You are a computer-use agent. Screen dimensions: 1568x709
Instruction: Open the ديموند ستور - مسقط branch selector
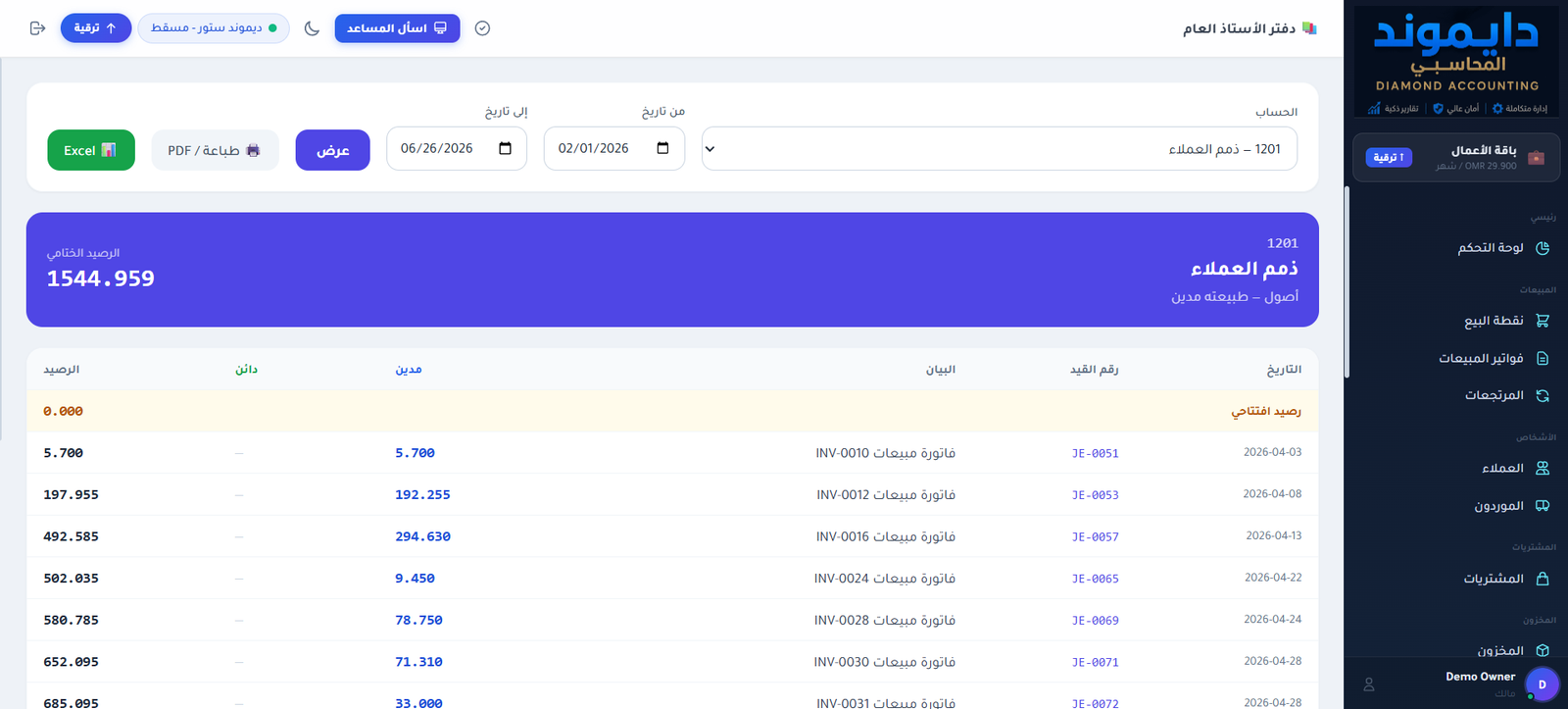coord(214,28)
